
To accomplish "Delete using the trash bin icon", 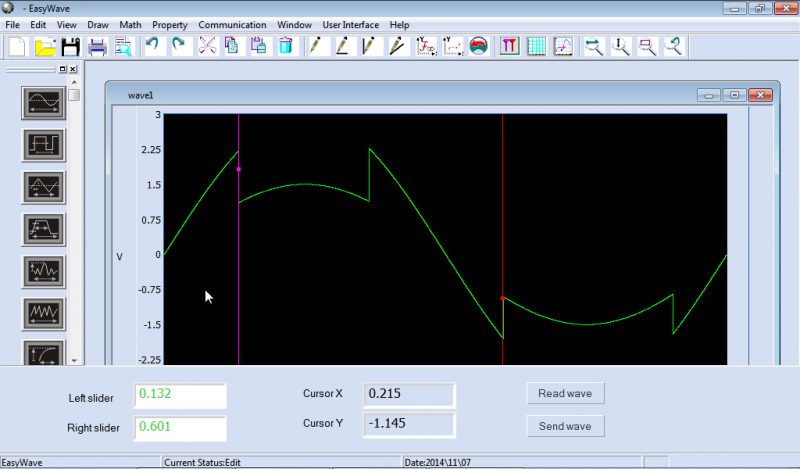I will 286,46.
